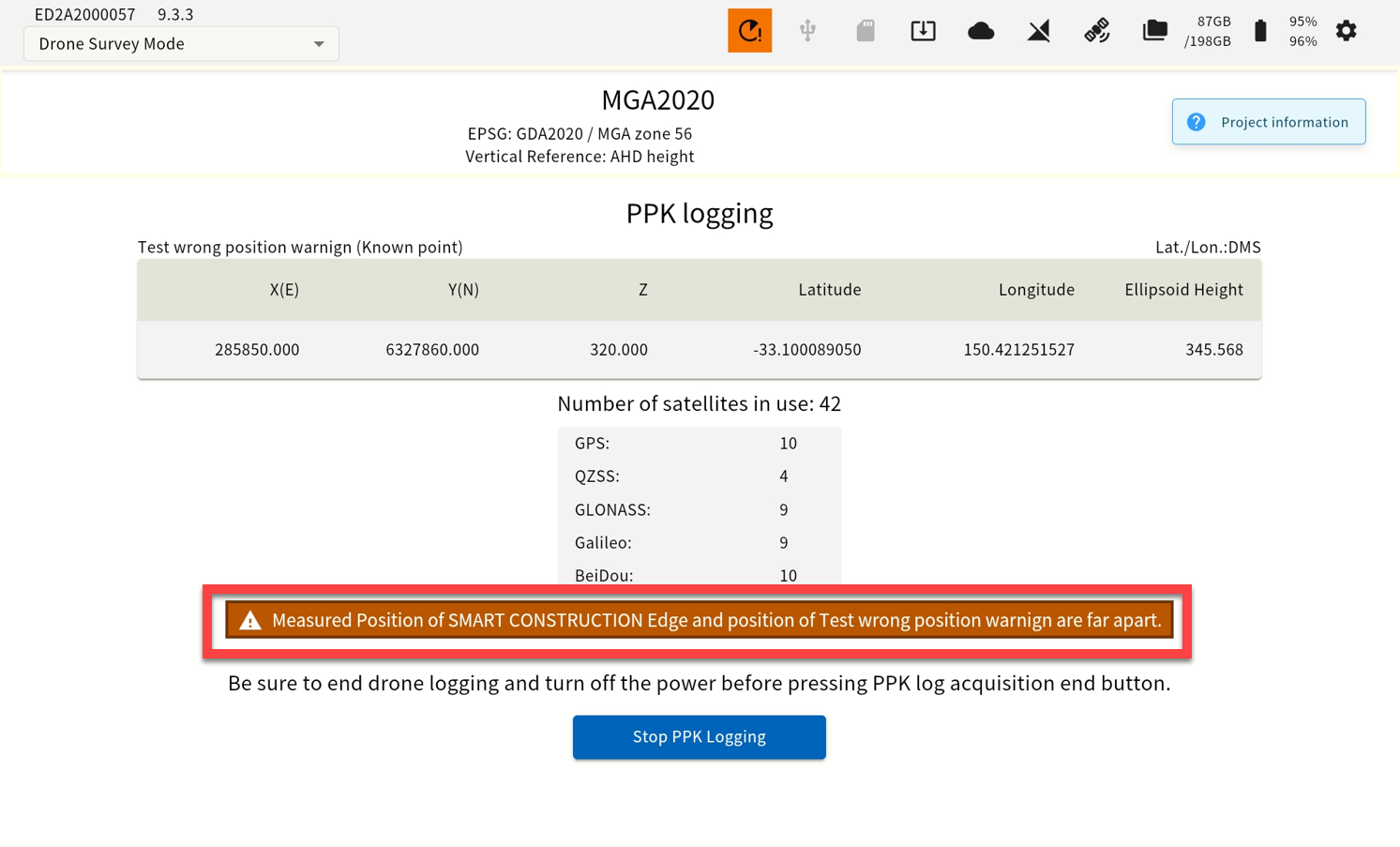Click the MGA2020 project title

(658, 99)
